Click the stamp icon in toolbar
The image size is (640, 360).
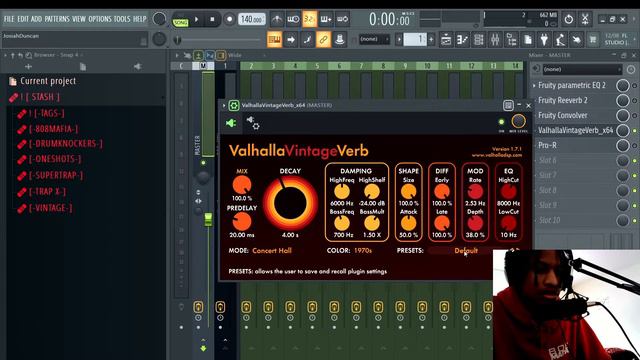tap(340, 40)
